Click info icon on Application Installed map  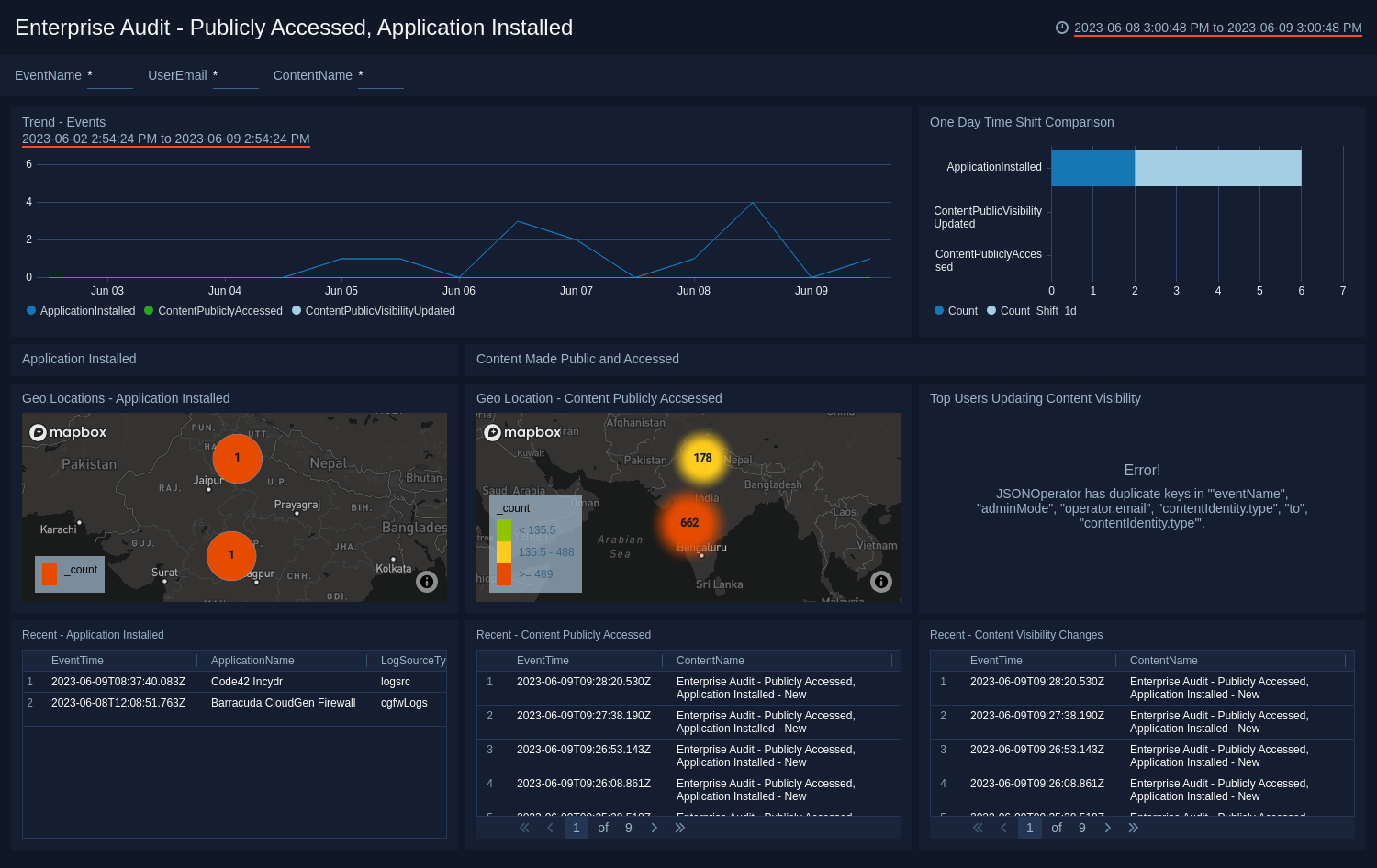coord(427,582)
